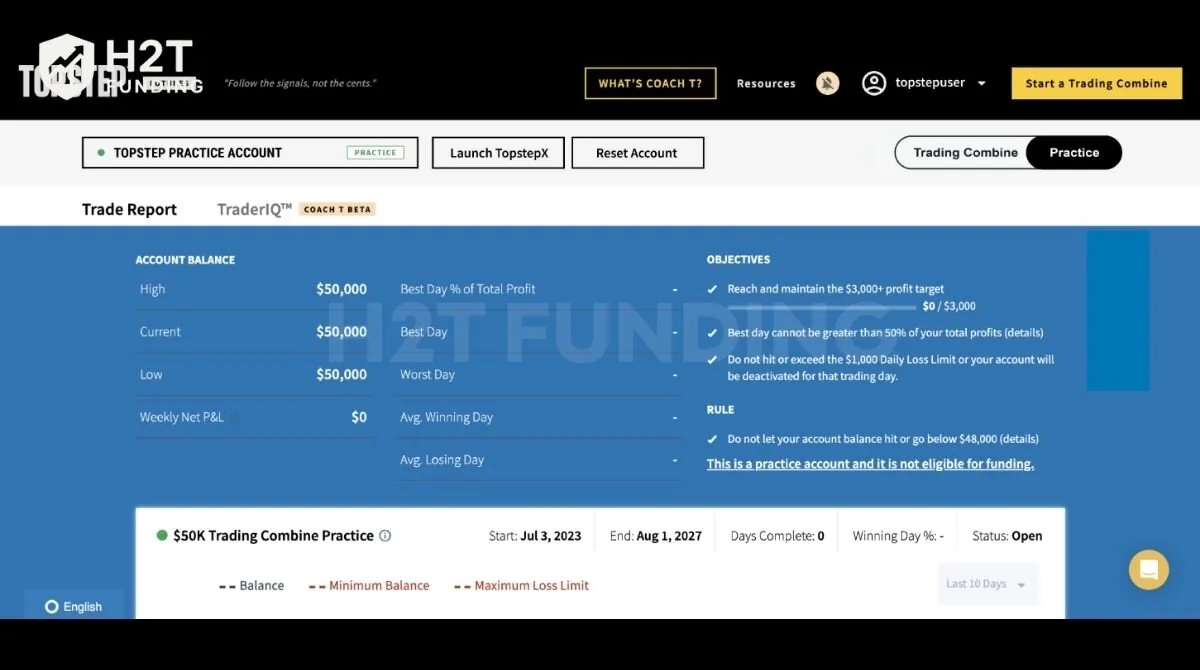1200x670 pixels.
Task: Click the Winning Day %: - field
Action: click(898, 536)
